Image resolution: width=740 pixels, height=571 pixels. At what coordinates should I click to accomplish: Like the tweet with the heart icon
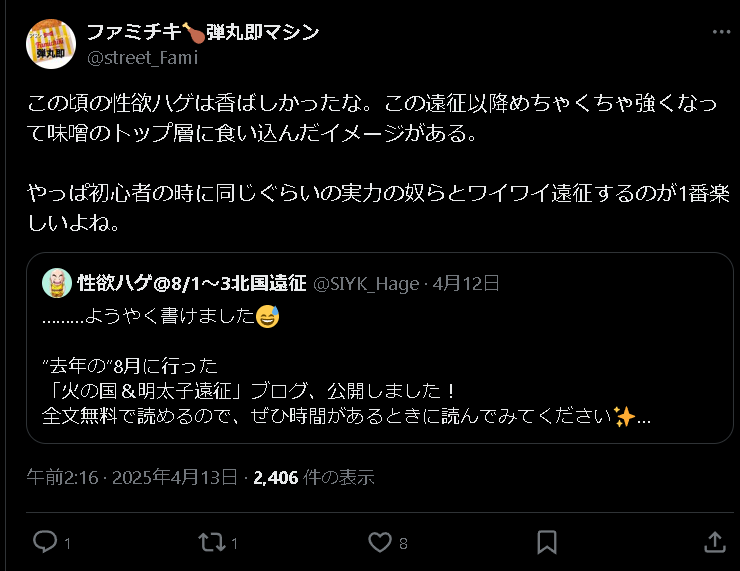[x=380, y=542]
